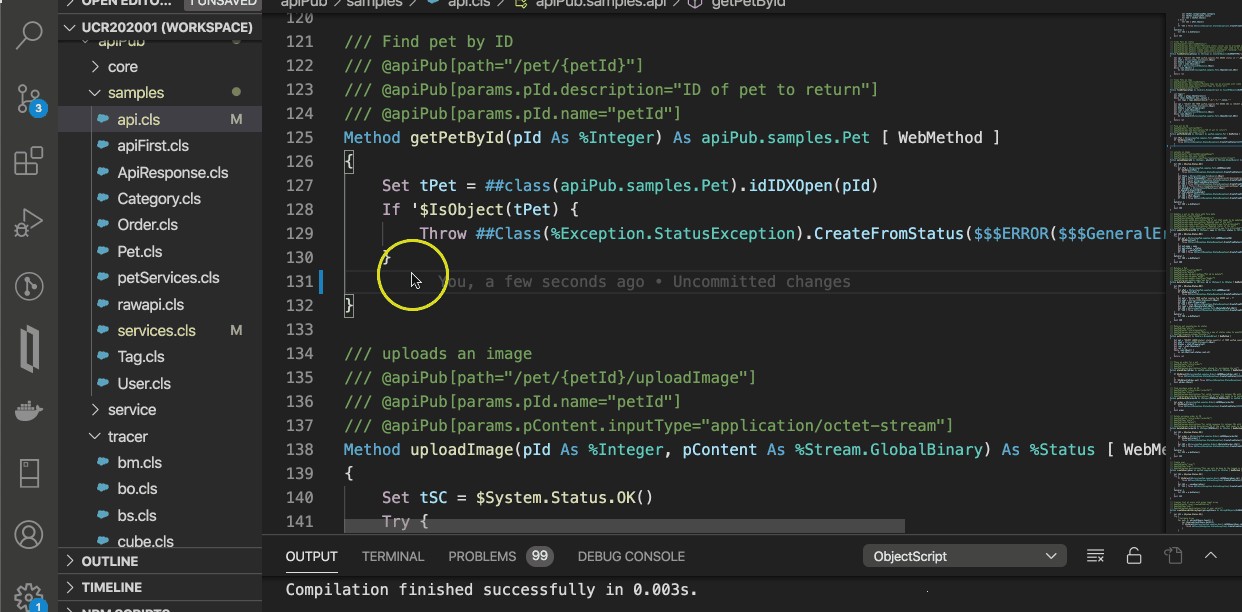Open the DEBUG CONSOLE tab
The width and height of the screenshot is (1242, 612).
[631, 556]
